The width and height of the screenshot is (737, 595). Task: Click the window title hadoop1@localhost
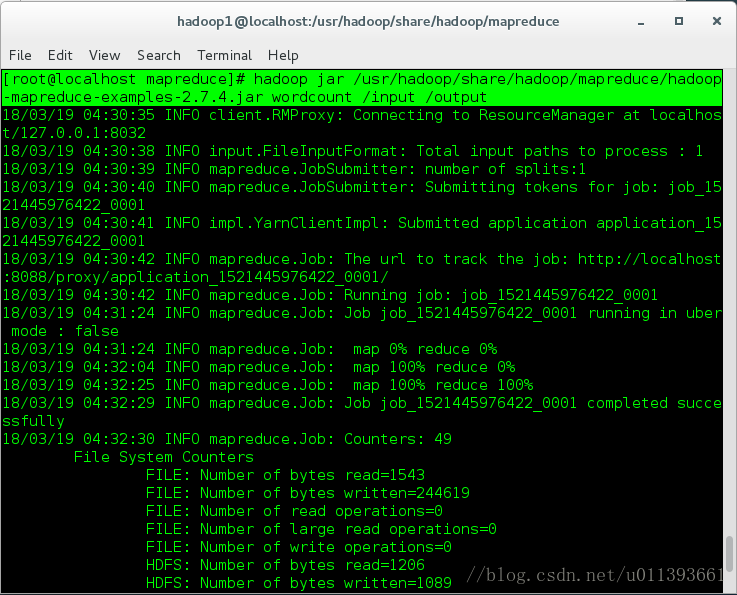pos(368,22)
